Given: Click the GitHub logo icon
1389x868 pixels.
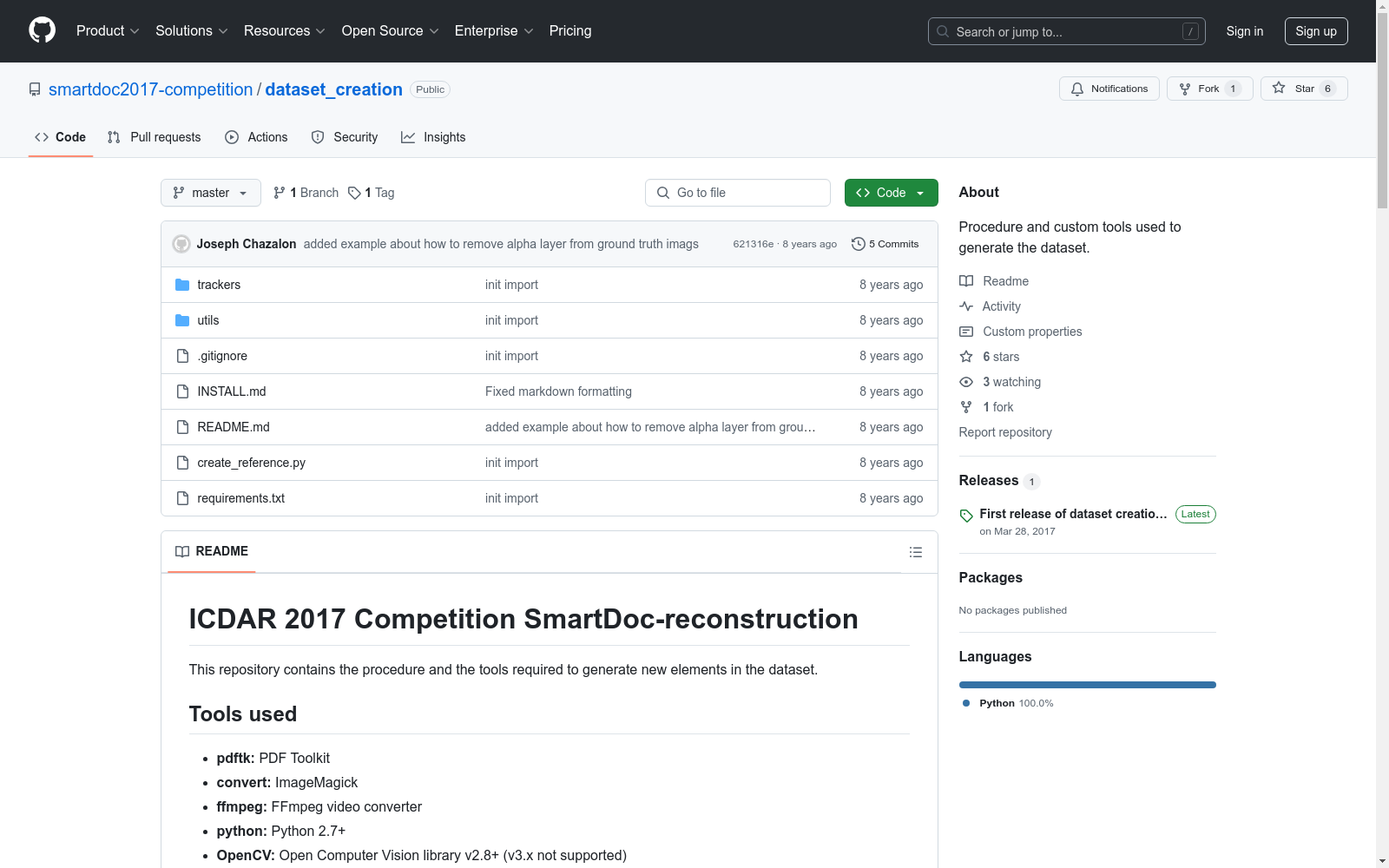Looking at the screenshot, I should pos(42,30).
